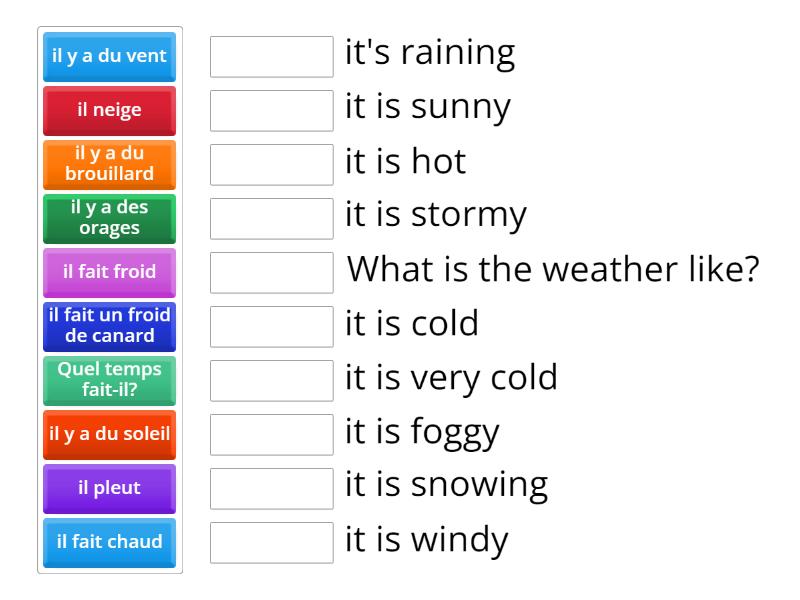Select the "il y a du vent" tile

click(x=108, y=57)
